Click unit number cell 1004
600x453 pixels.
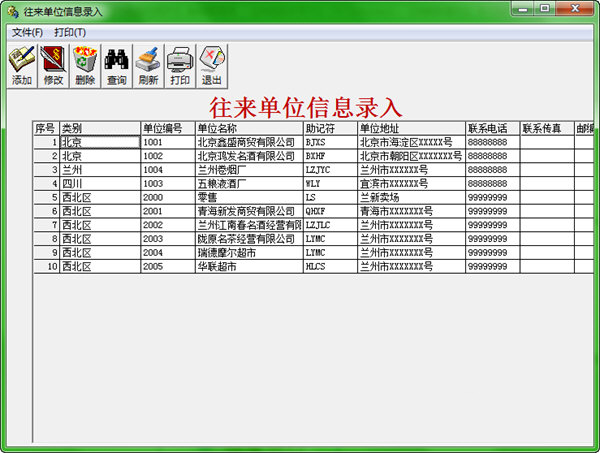(168, 170)
